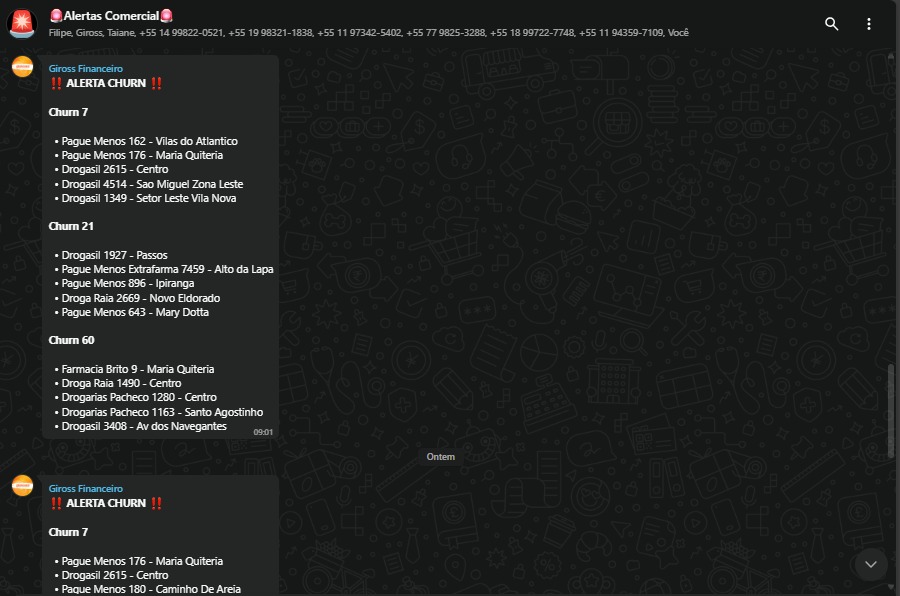Click the Churn 60 heading

point(72,340)
